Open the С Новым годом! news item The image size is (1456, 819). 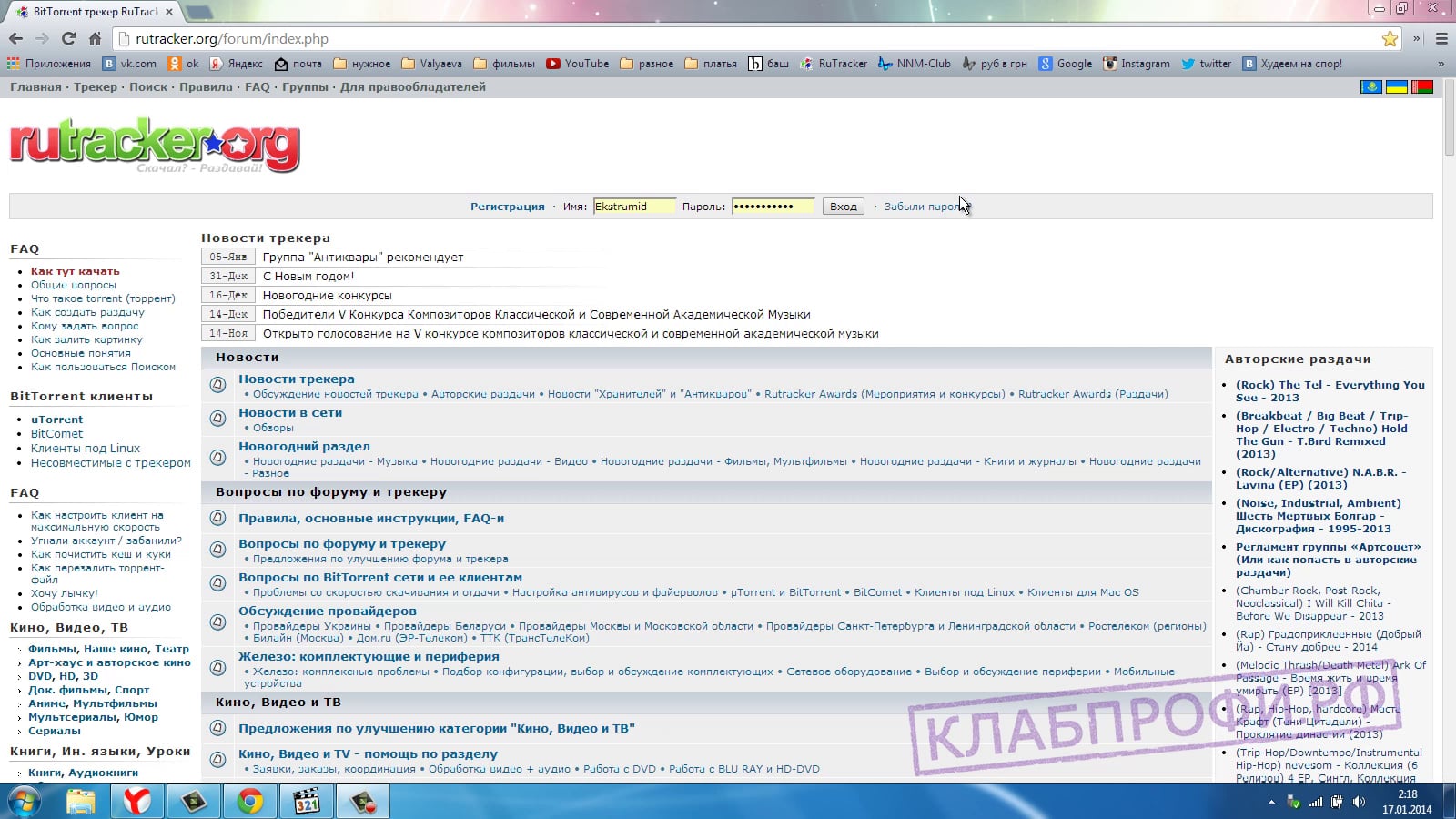(x=308, y=276)
